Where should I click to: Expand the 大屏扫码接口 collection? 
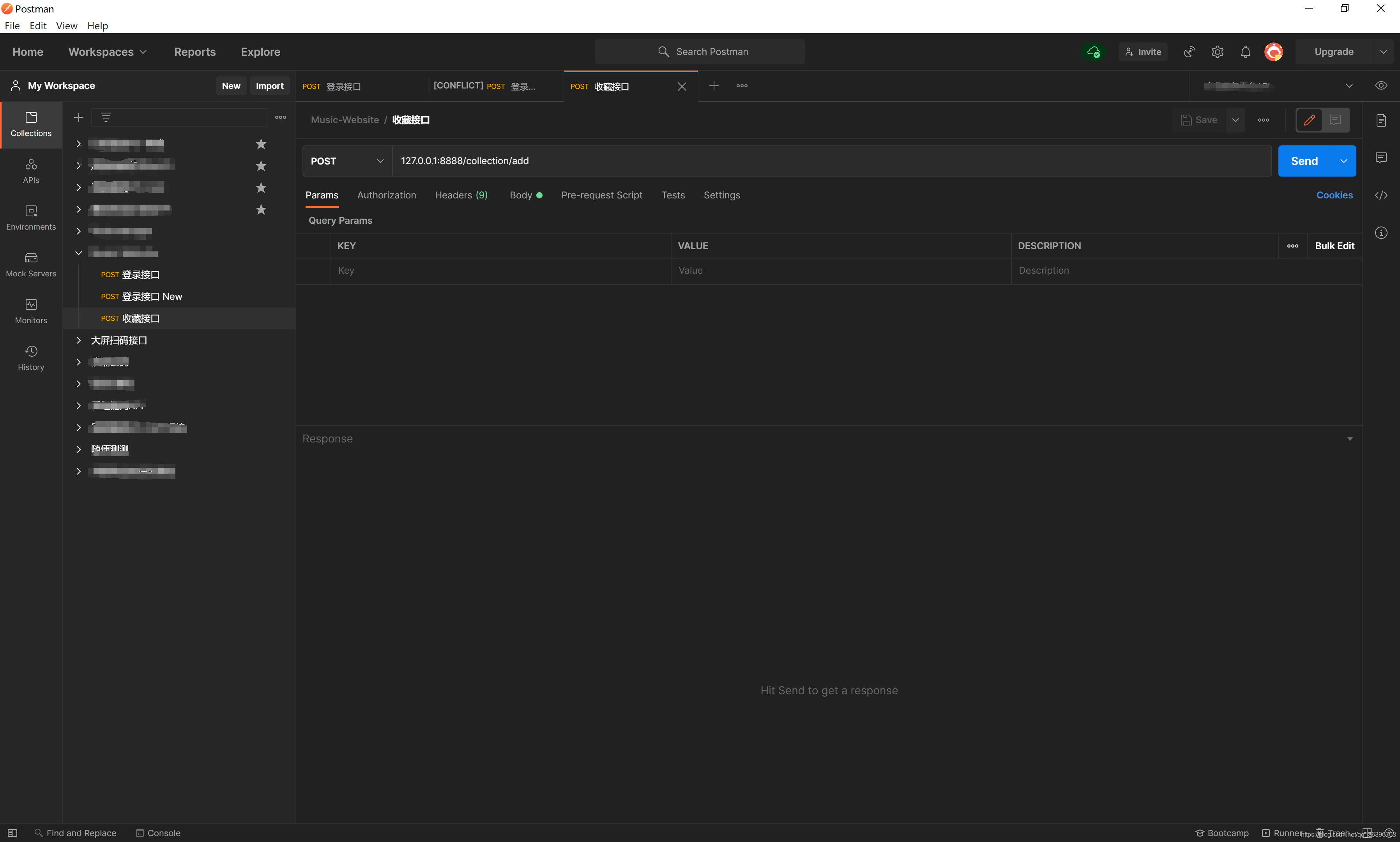pos(79,340)
